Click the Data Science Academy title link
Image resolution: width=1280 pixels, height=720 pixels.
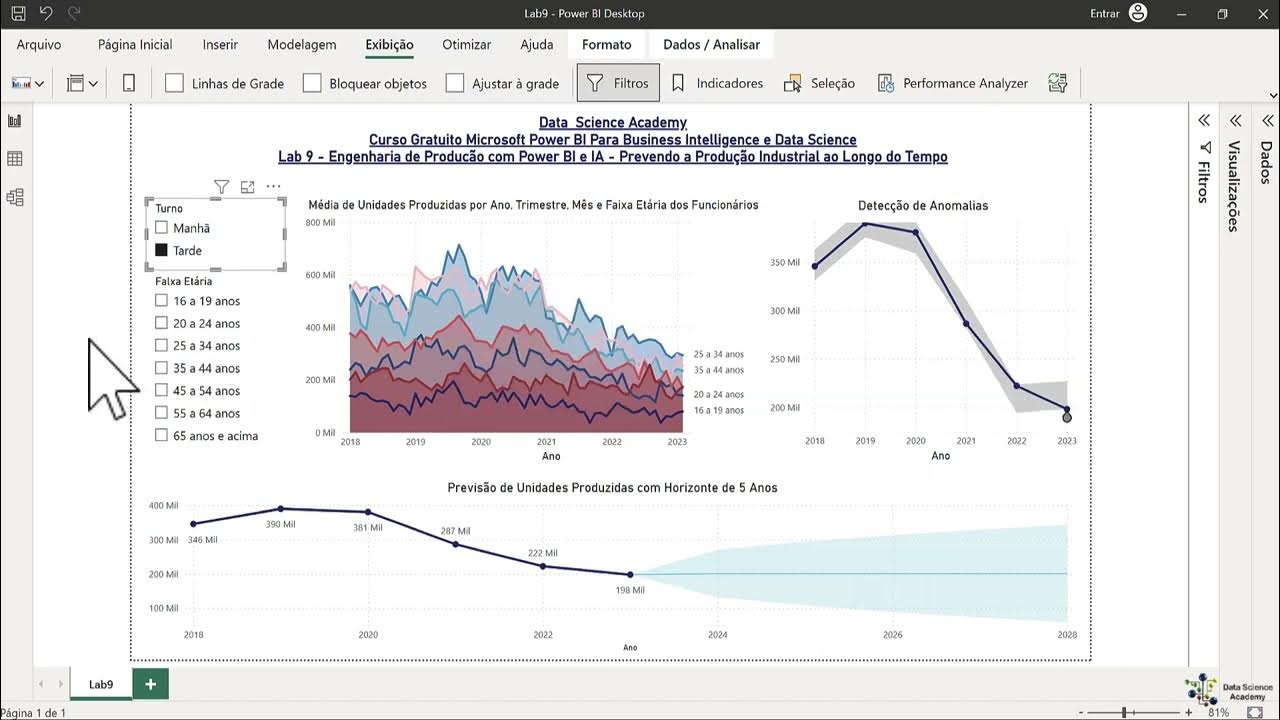click(x=613, y=122)
